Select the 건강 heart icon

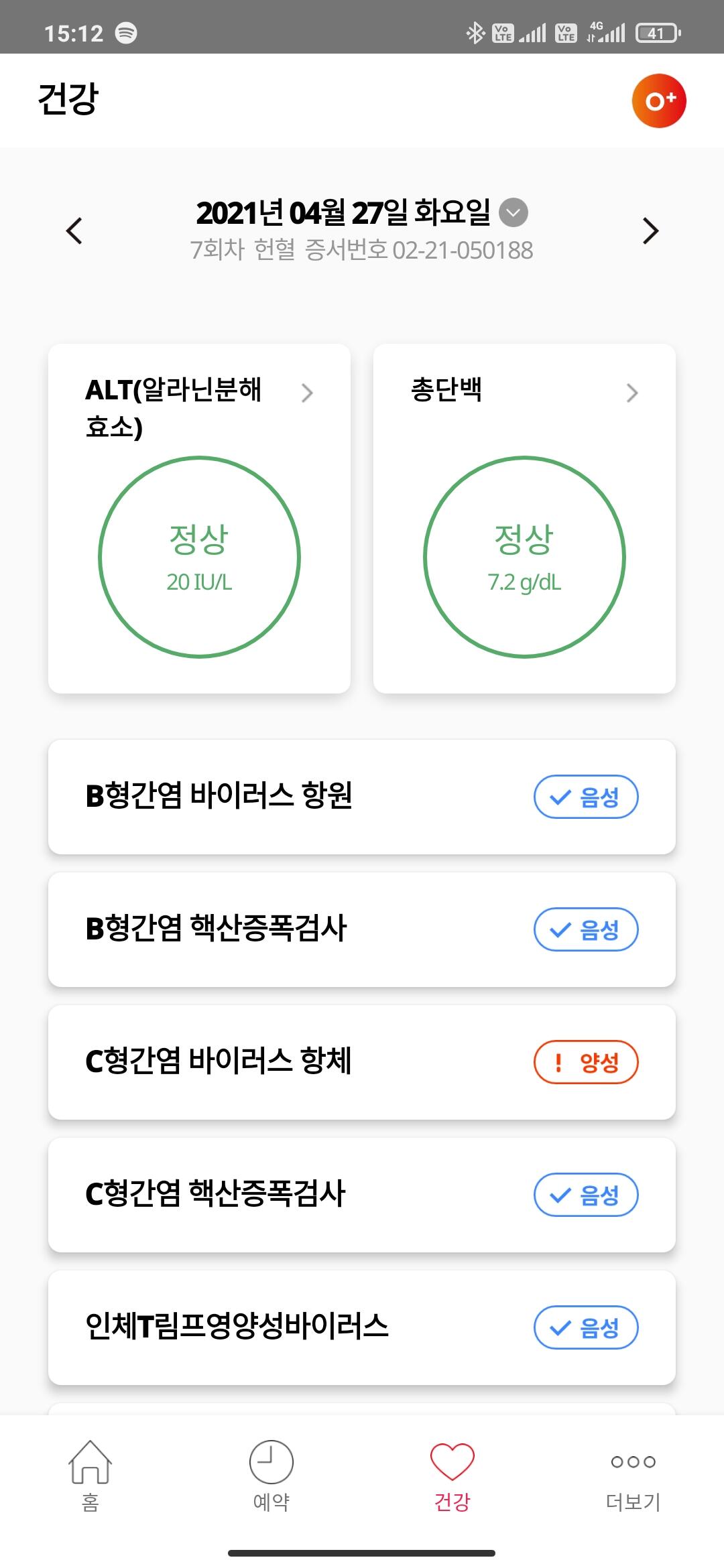(x=452, y=1462)
